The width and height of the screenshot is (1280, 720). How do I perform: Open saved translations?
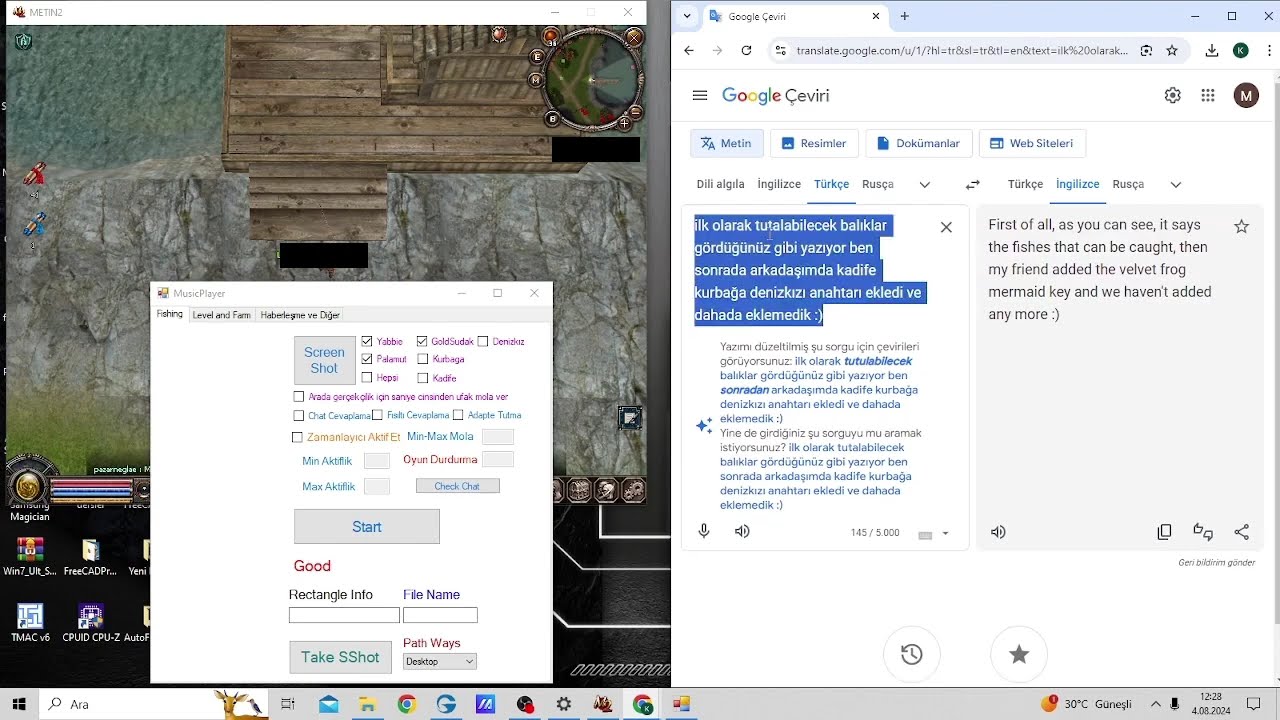click(x=1019, y=654)
